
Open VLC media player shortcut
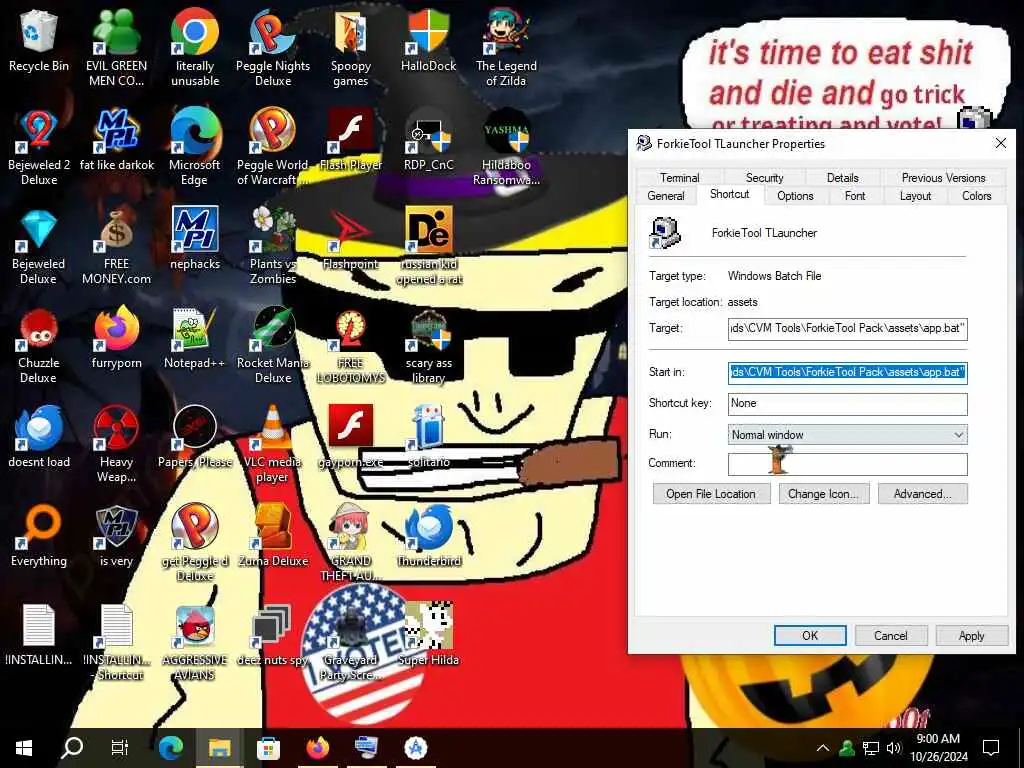tap(273, 445)
